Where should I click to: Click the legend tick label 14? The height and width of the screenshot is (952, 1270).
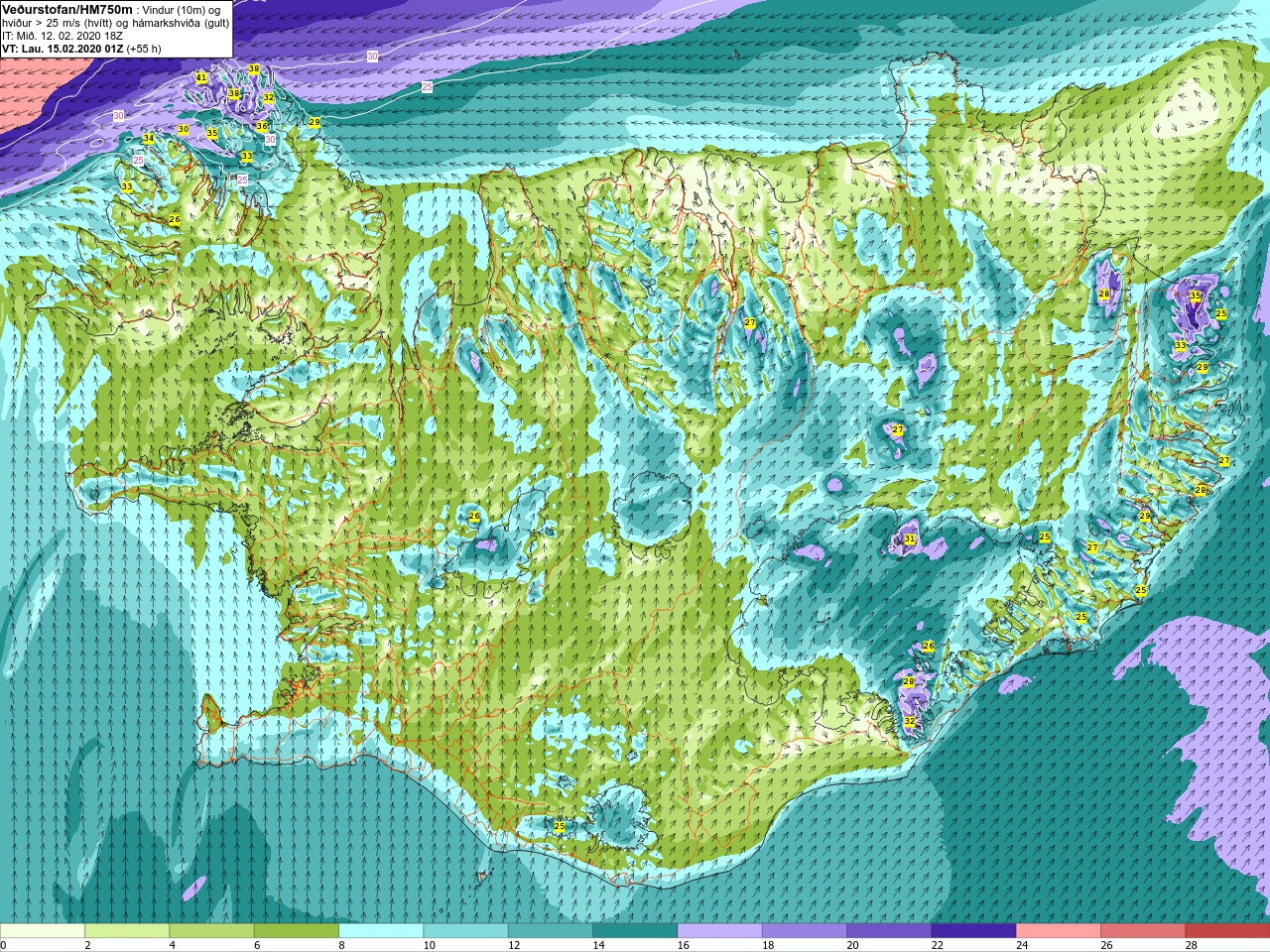click(x=598, y=945)
